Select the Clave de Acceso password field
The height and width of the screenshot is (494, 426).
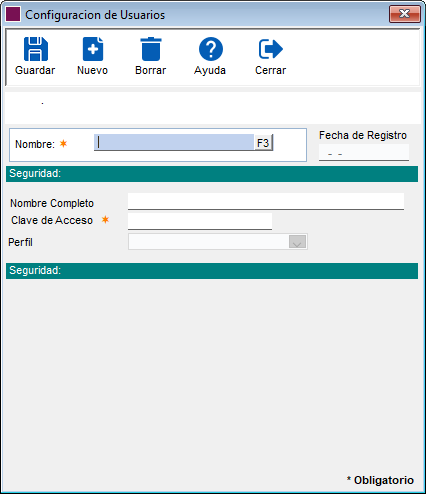click(200, 221)
